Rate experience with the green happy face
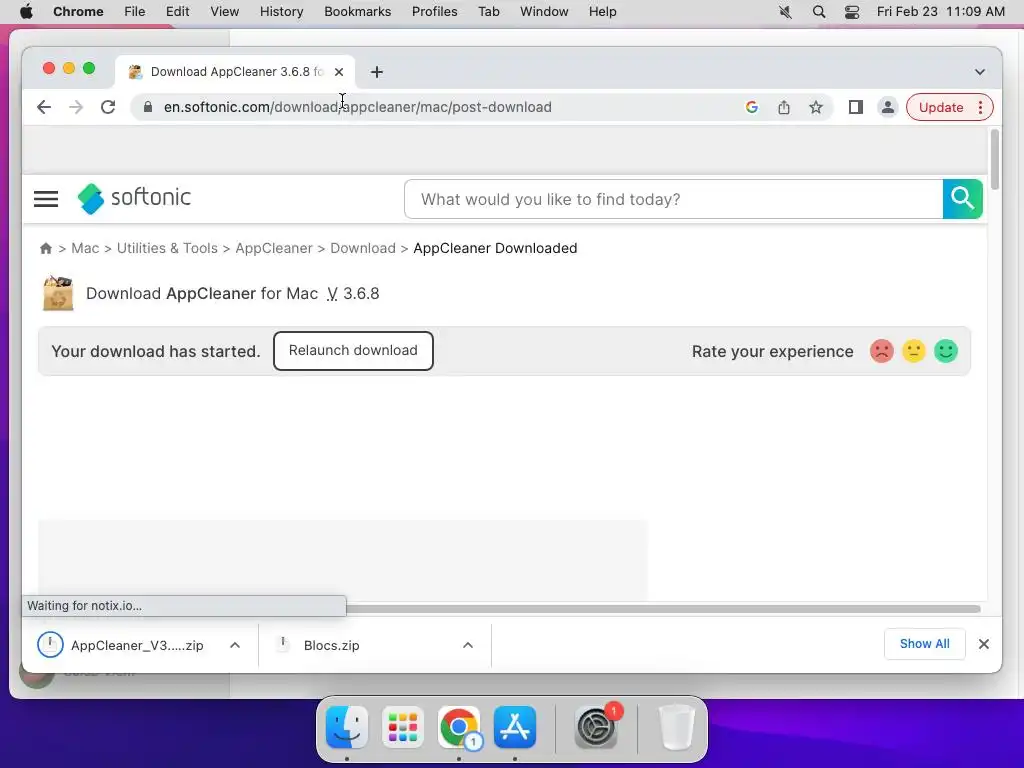The image size is (1024, 768). (946, 351)
